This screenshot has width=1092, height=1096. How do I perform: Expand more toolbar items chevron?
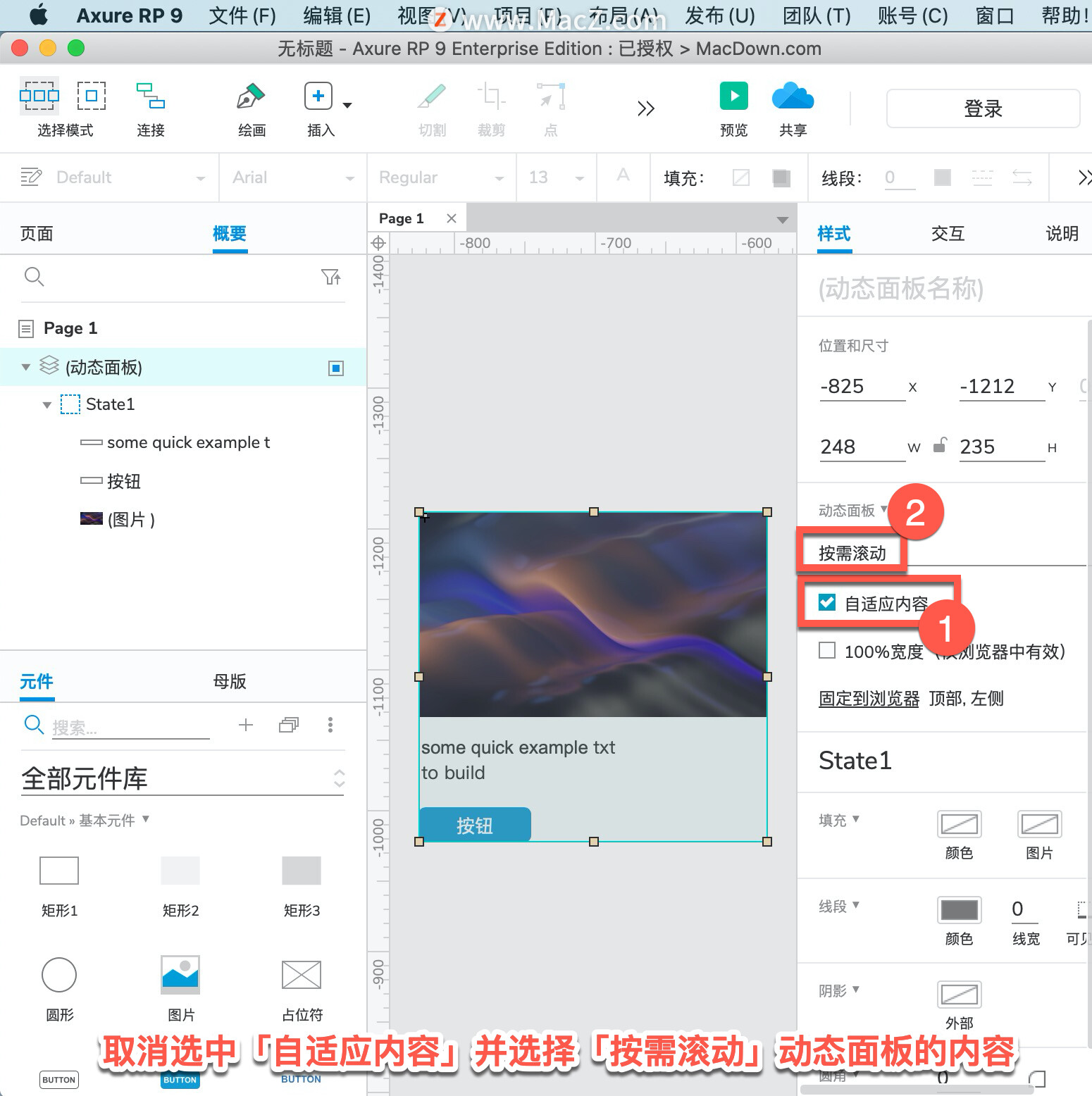pyautogui.click(x=646, y=108)
